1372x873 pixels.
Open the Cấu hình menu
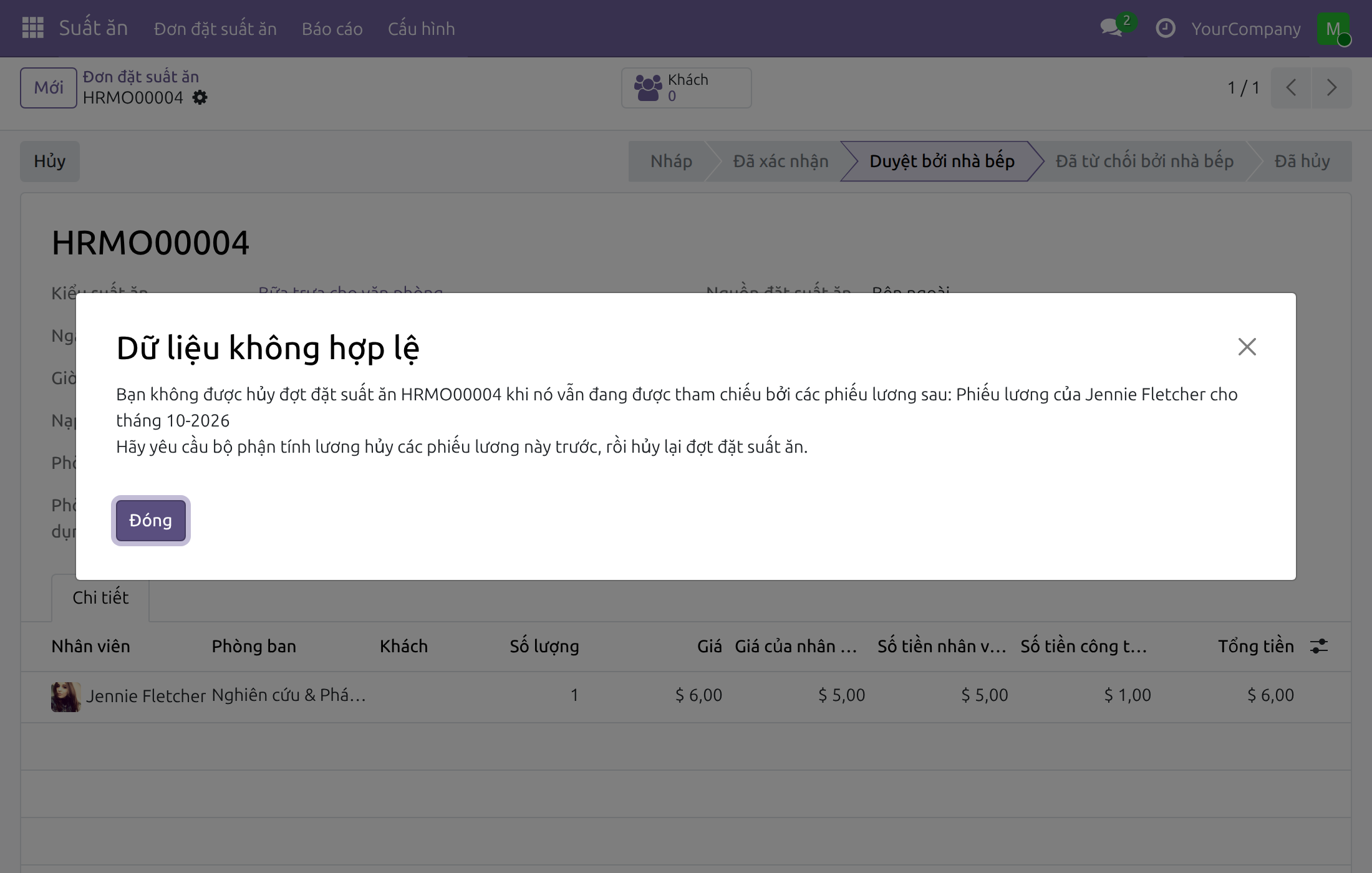point(421,29)
